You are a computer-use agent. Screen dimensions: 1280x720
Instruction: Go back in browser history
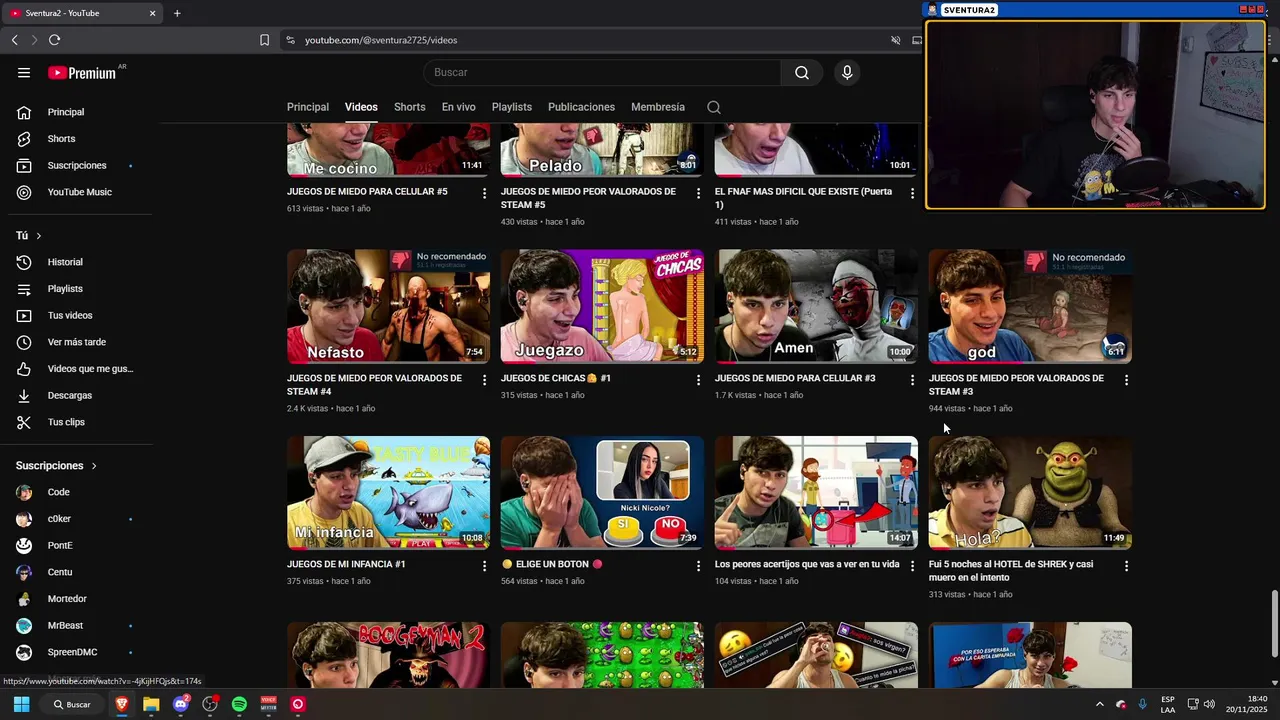(15, 40)
